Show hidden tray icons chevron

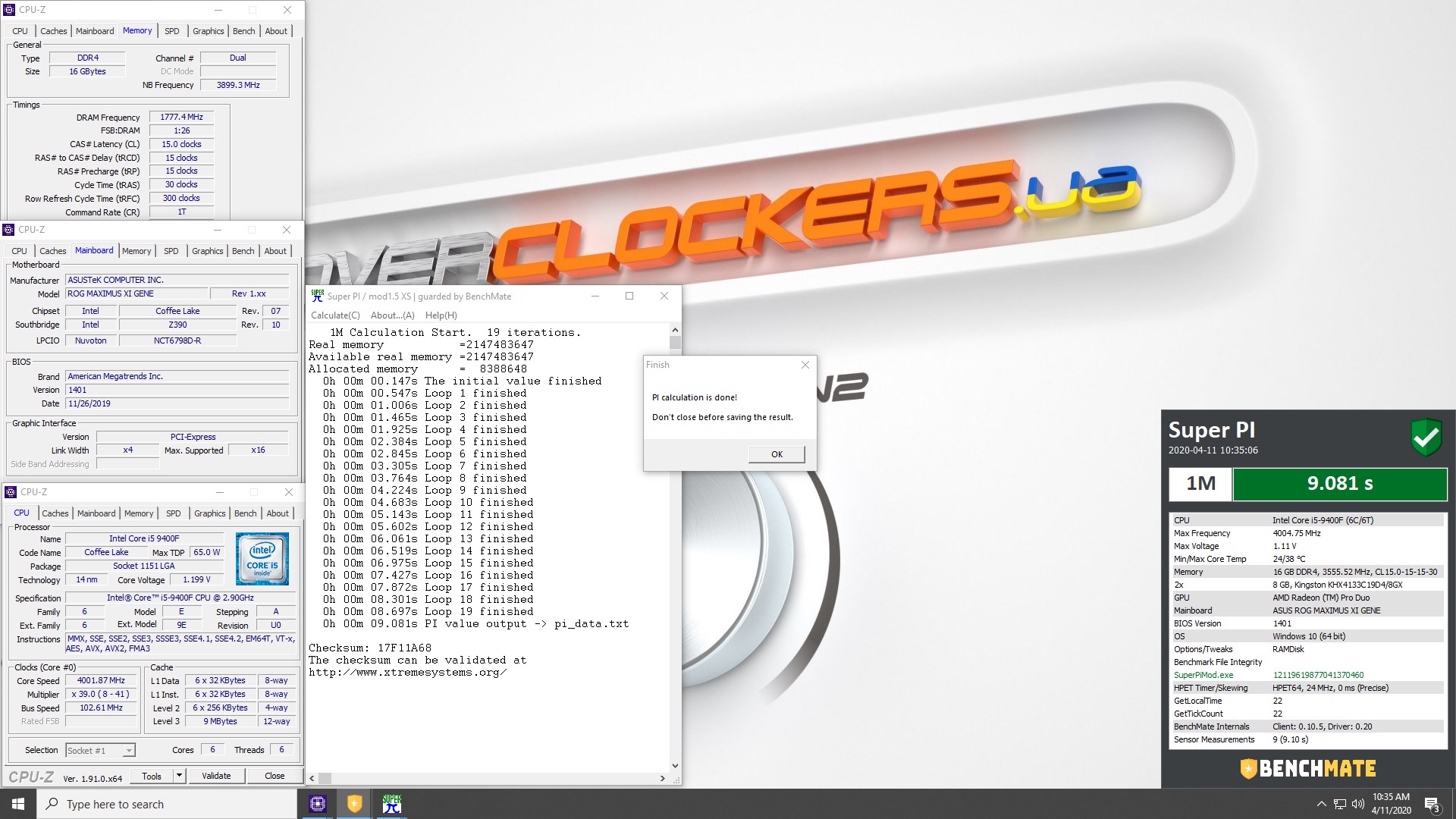point(1321,804)
